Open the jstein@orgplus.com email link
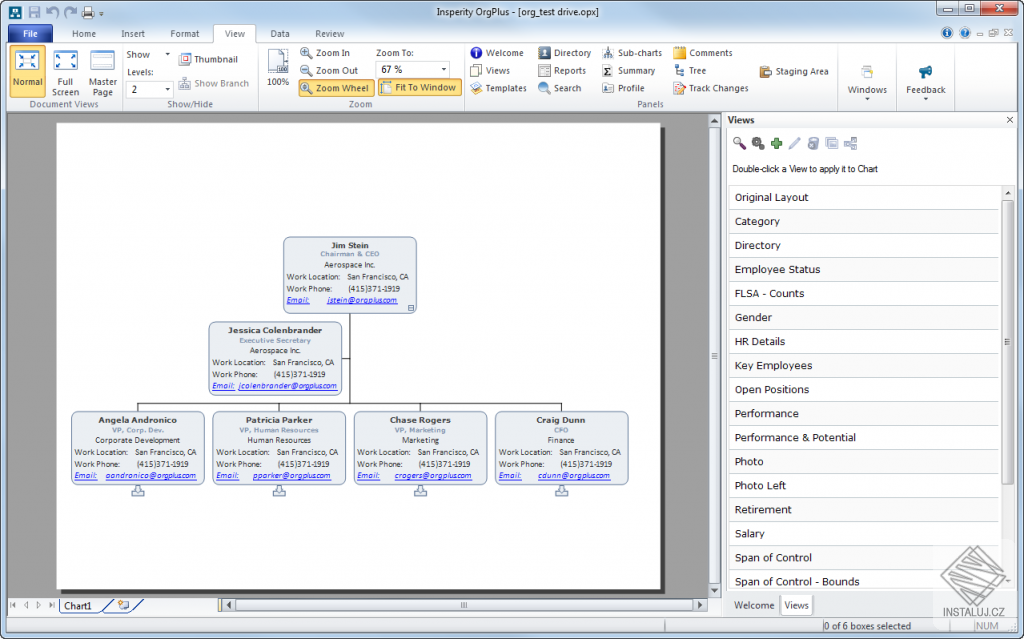Viewport: 1024px width, 639px height. (362, 300)
